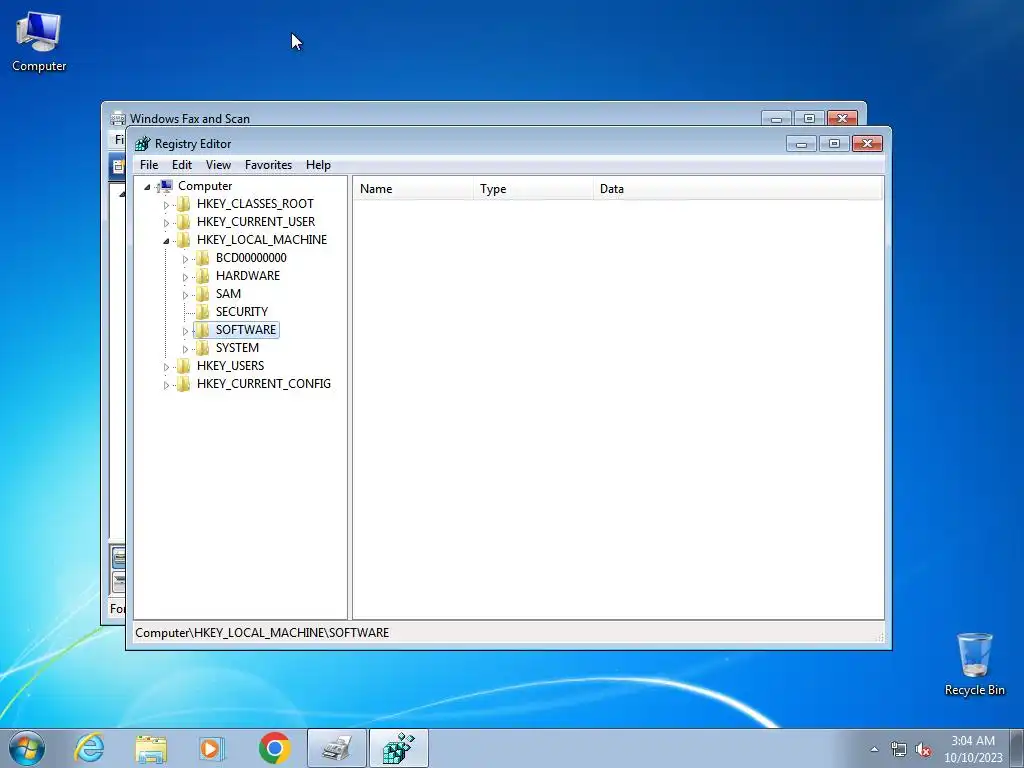Viewport: 1024px width, 768px height.
Task: Click the registry path in status bar
Action: [x=262, y=633]
